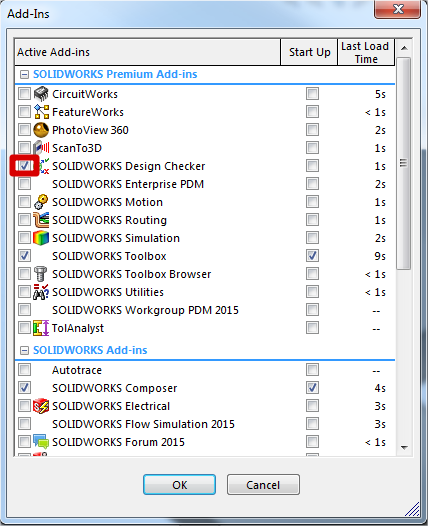Enable Autotrace active add-in checkbox
428x526 pixels.
pyautogui.click(x=24, y=370)
